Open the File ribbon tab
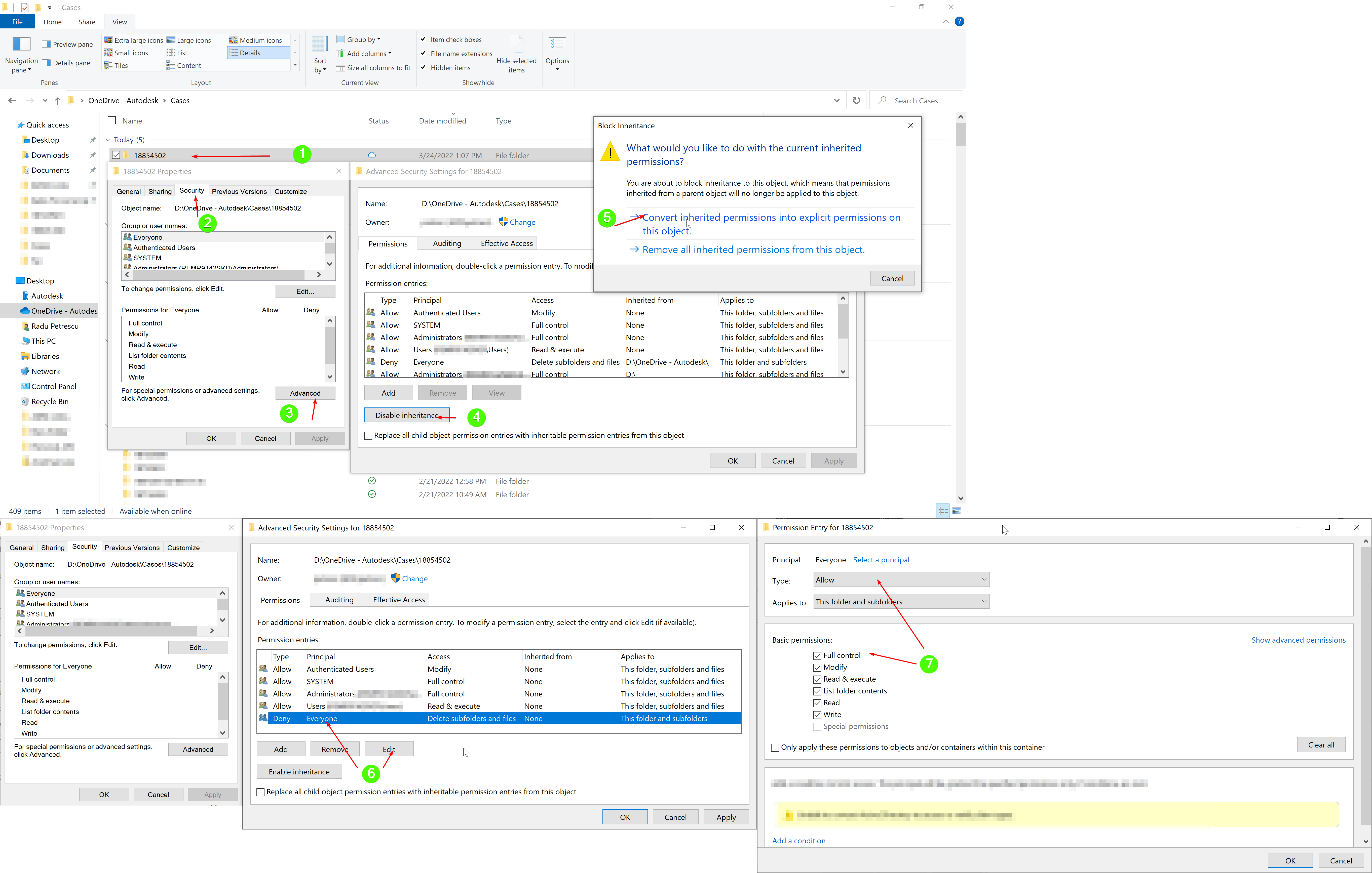 pyautogui.click(x=18, y=22)
